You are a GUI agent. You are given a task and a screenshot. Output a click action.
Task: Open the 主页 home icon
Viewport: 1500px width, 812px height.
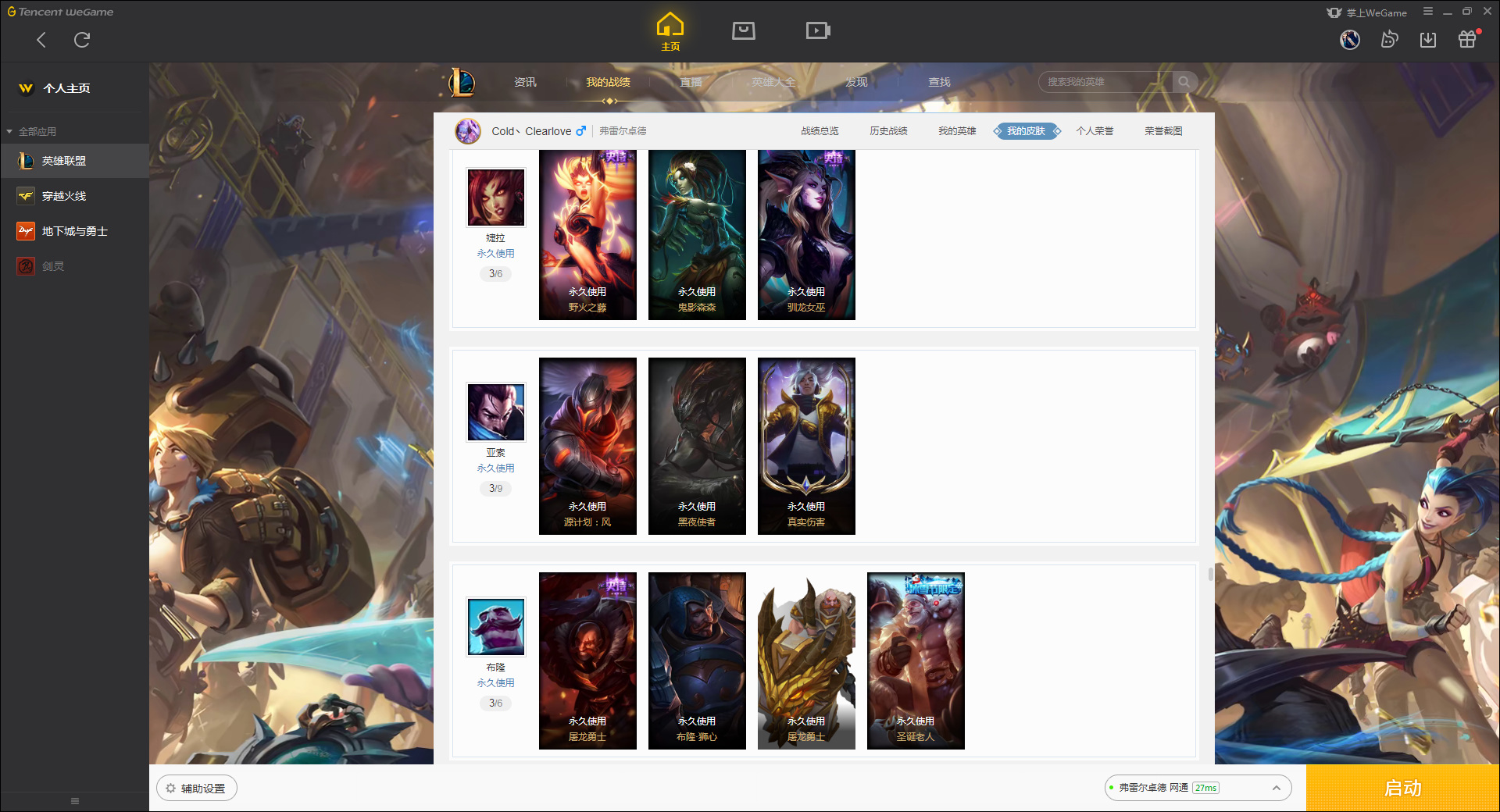tap(670, 32)
